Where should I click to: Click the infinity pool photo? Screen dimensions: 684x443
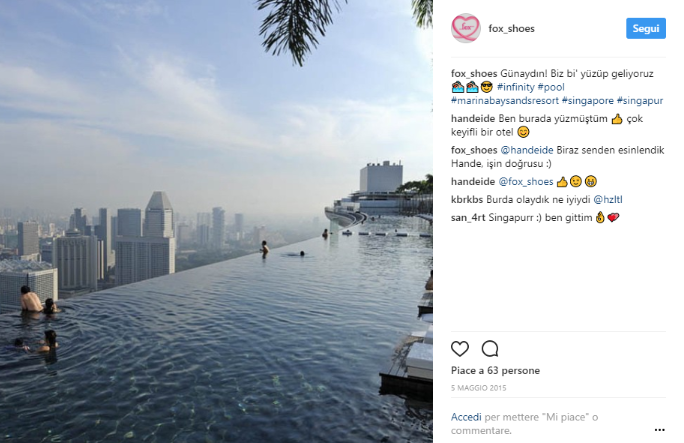point(216,222)
